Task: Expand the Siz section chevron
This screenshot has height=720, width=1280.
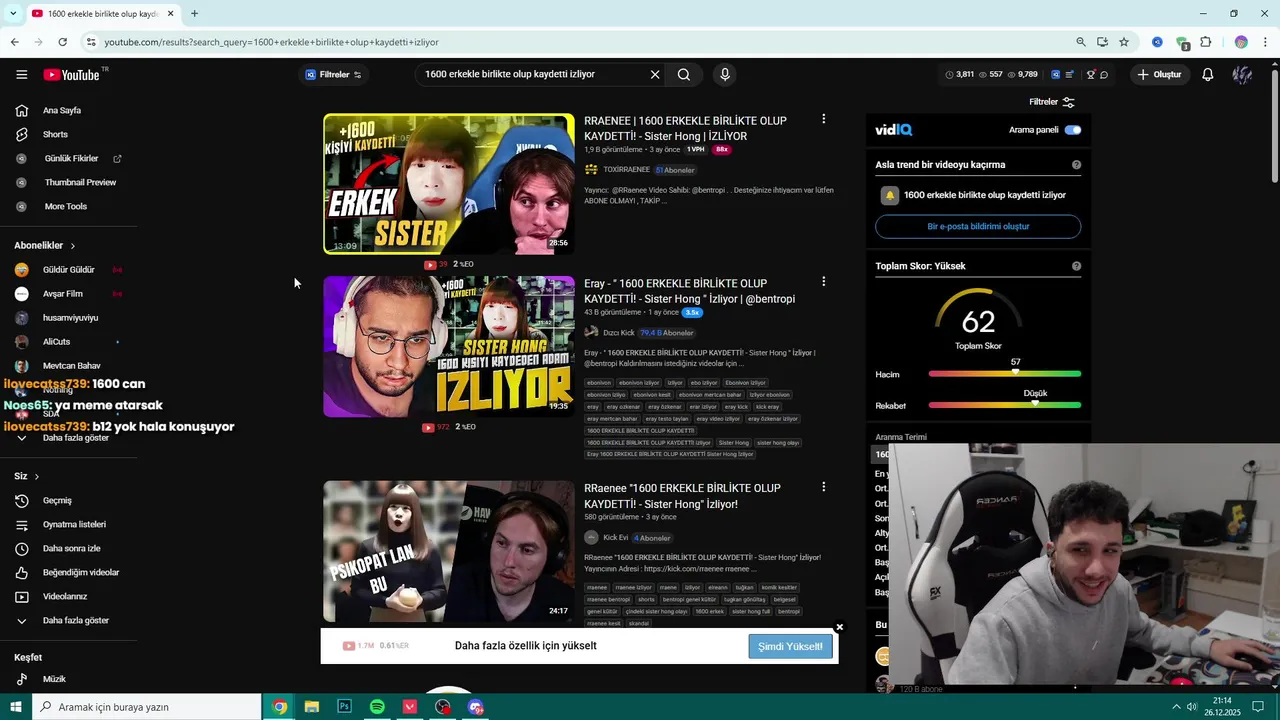Action: click(x=37, y=477)
